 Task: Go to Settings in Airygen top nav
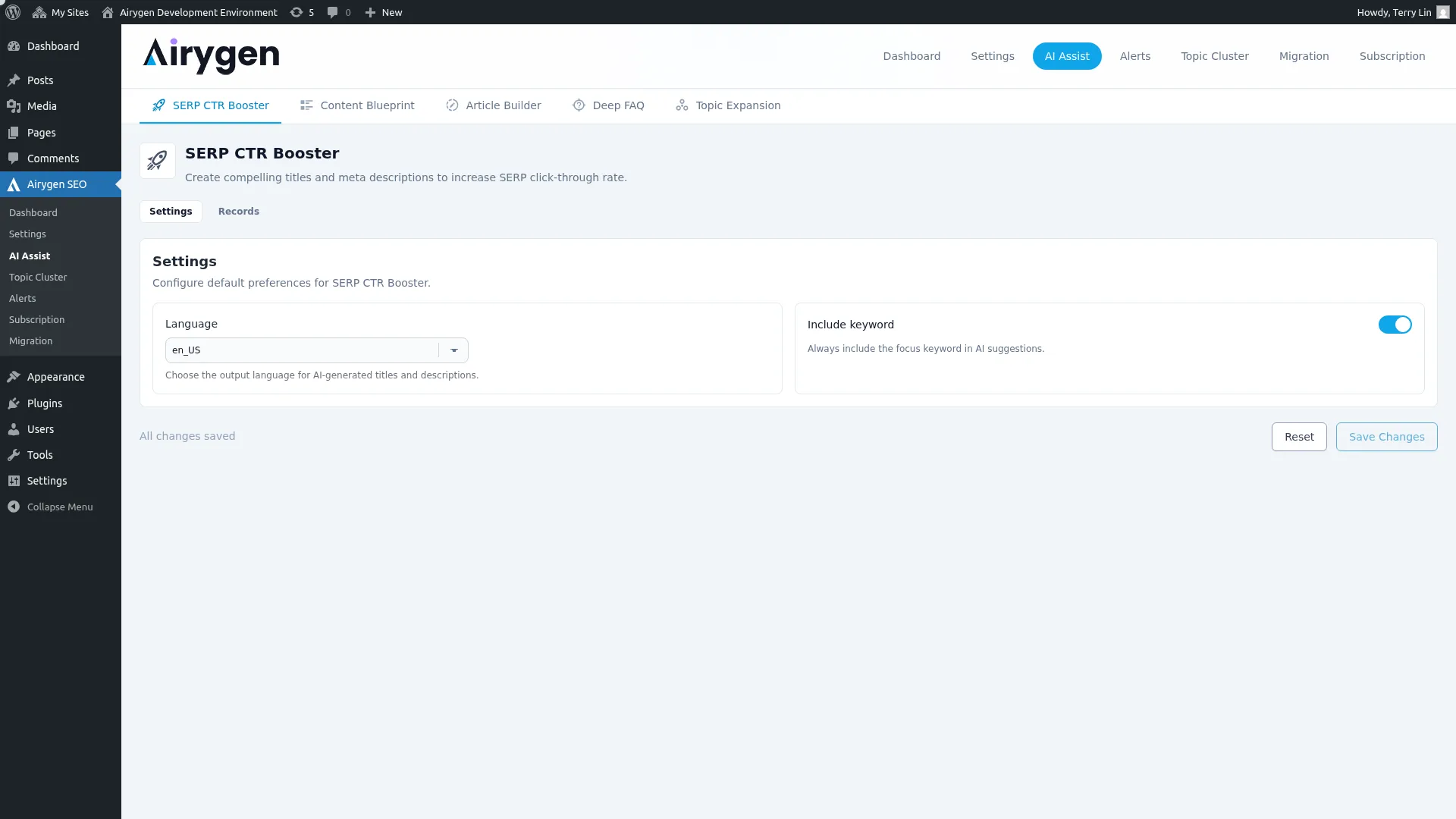993,56
